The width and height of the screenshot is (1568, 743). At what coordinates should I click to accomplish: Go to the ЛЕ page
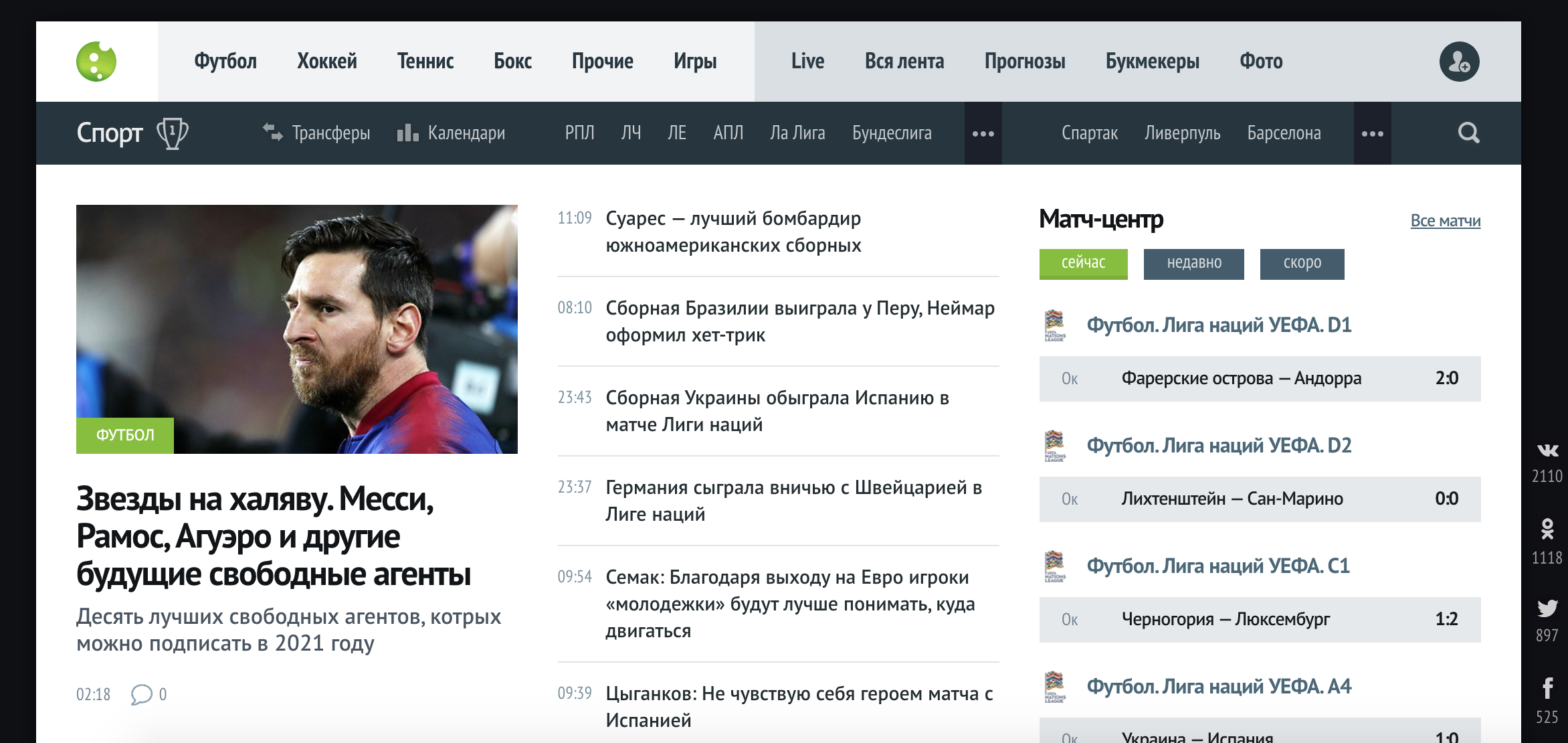[677, 133]
